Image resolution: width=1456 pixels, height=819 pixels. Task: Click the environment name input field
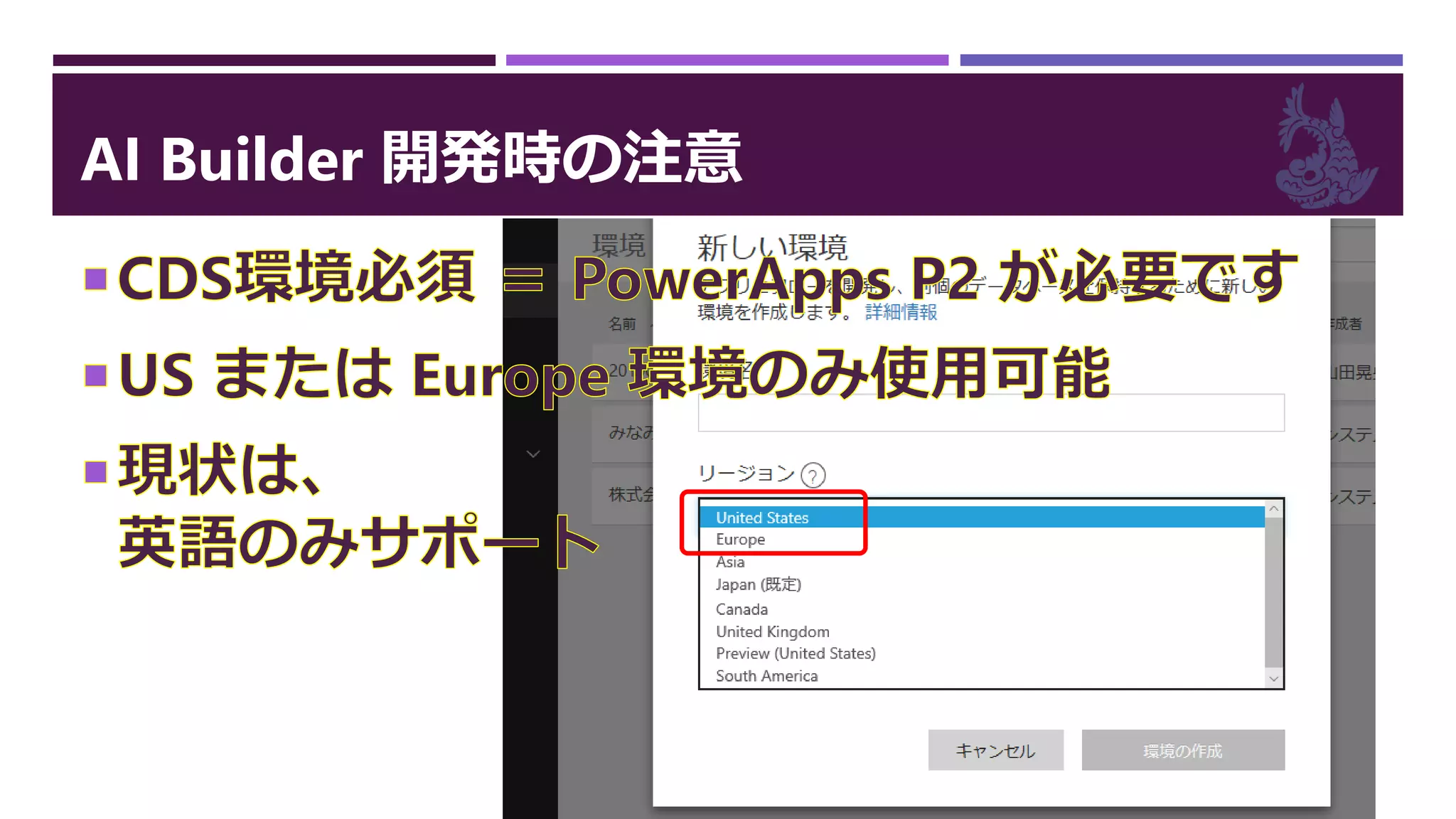click(x=991, y=412)
